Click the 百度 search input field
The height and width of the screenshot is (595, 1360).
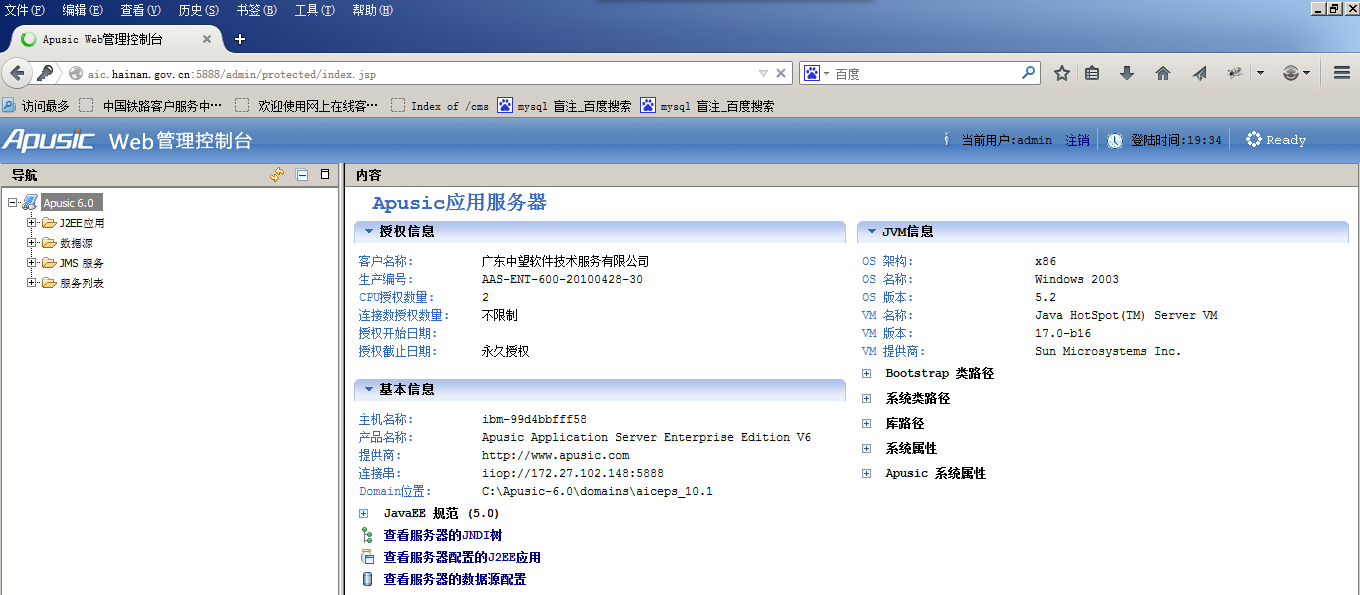(x=926, y=73)
